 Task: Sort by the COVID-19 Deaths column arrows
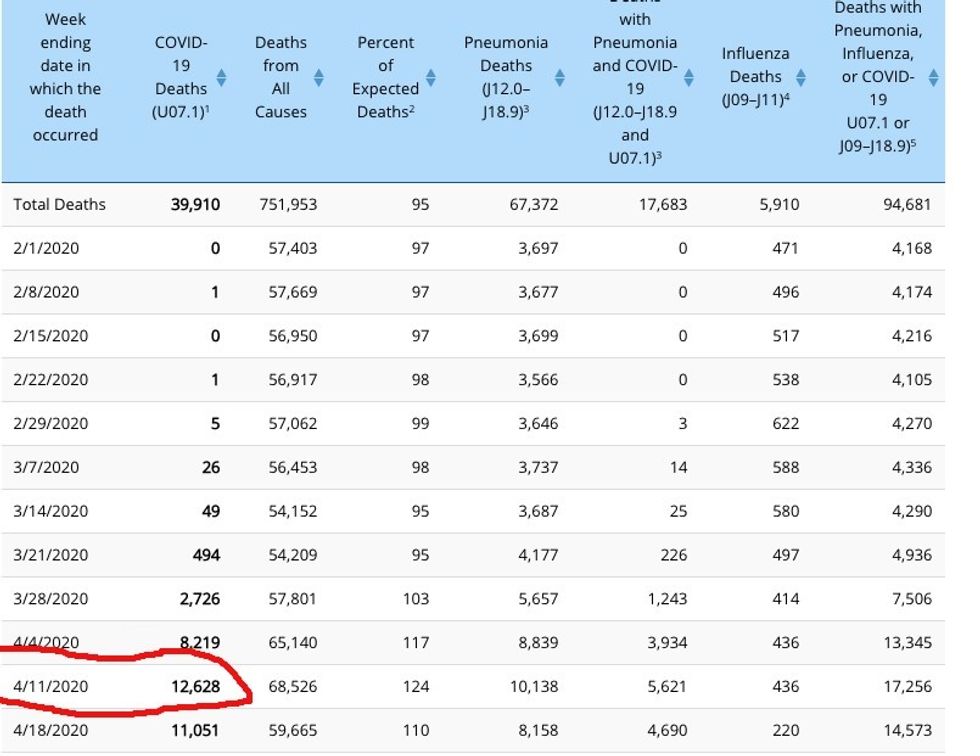221,77
